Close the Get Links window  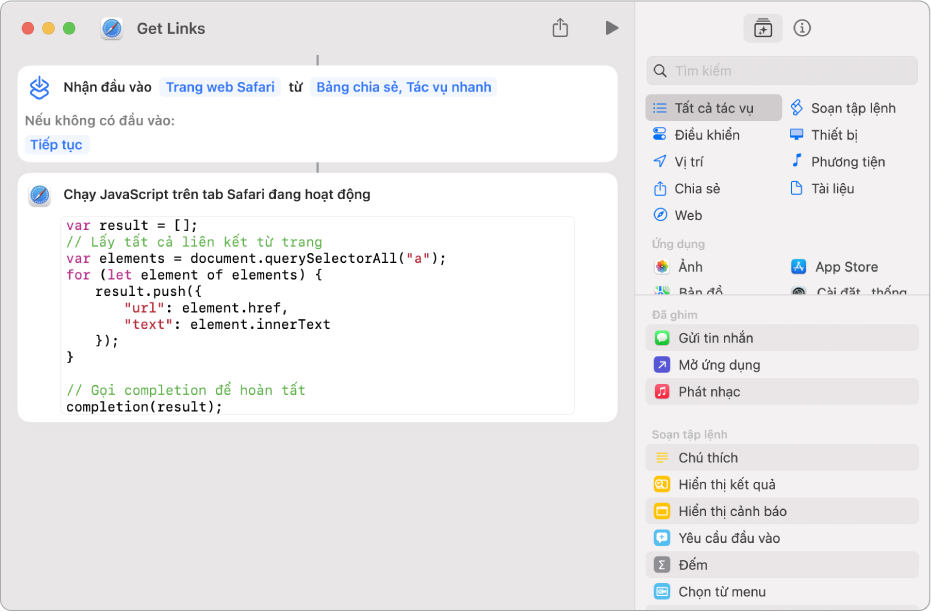[x=28, y=28]
